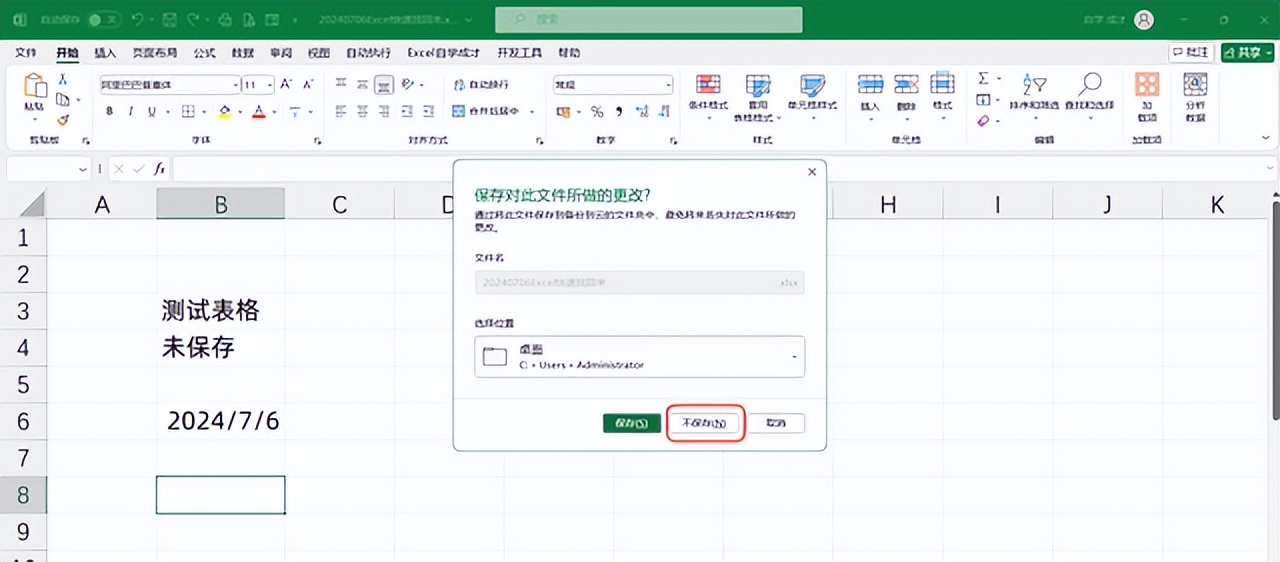1280x562 pixels.
Task: Click the Clear eraser icon
Action: click(x=983, y=120)
